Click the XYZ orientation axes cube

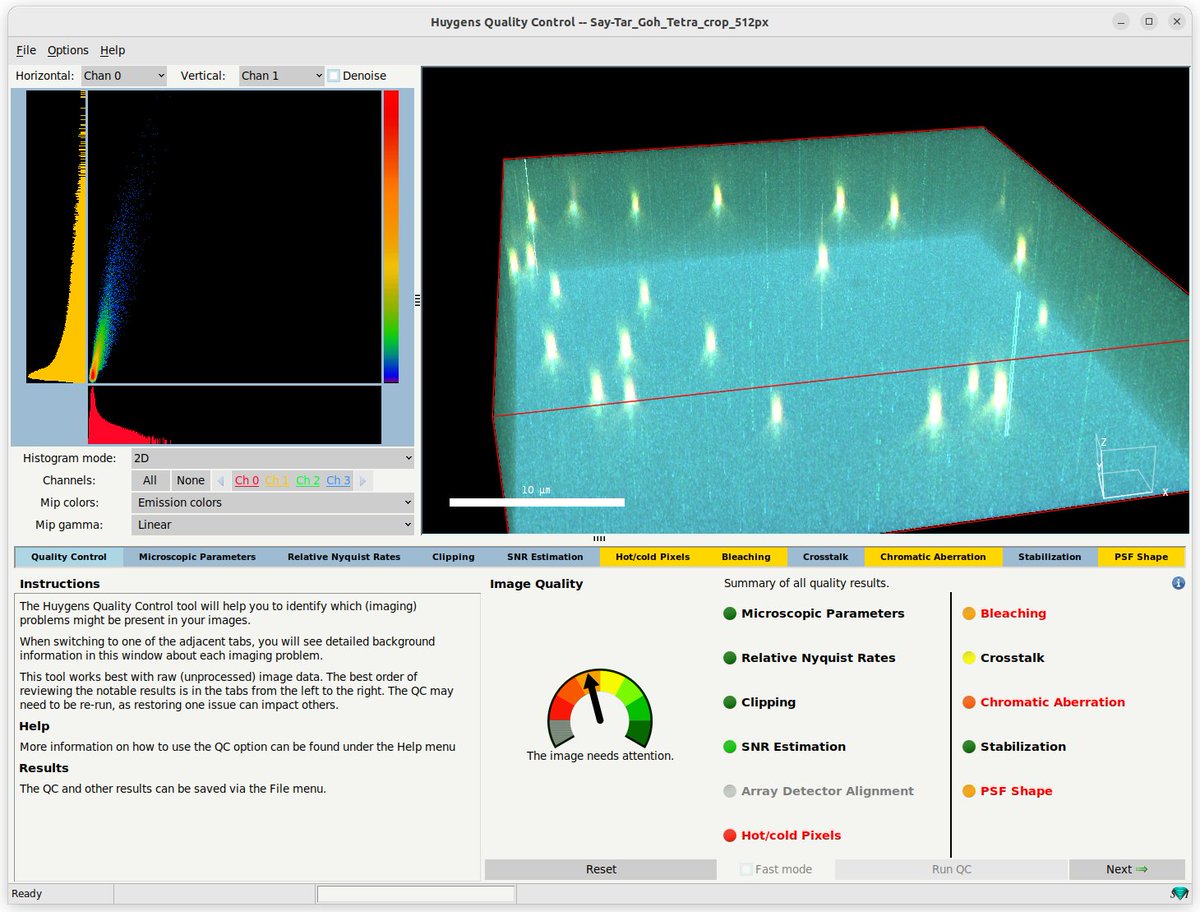(1130, 470)
